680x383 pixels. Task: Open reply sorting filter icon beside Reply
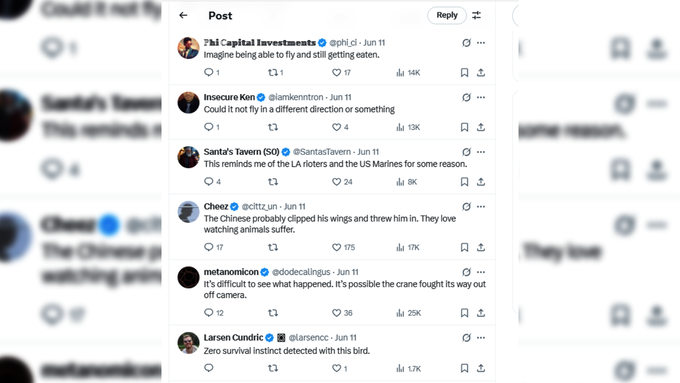(476, 15)
